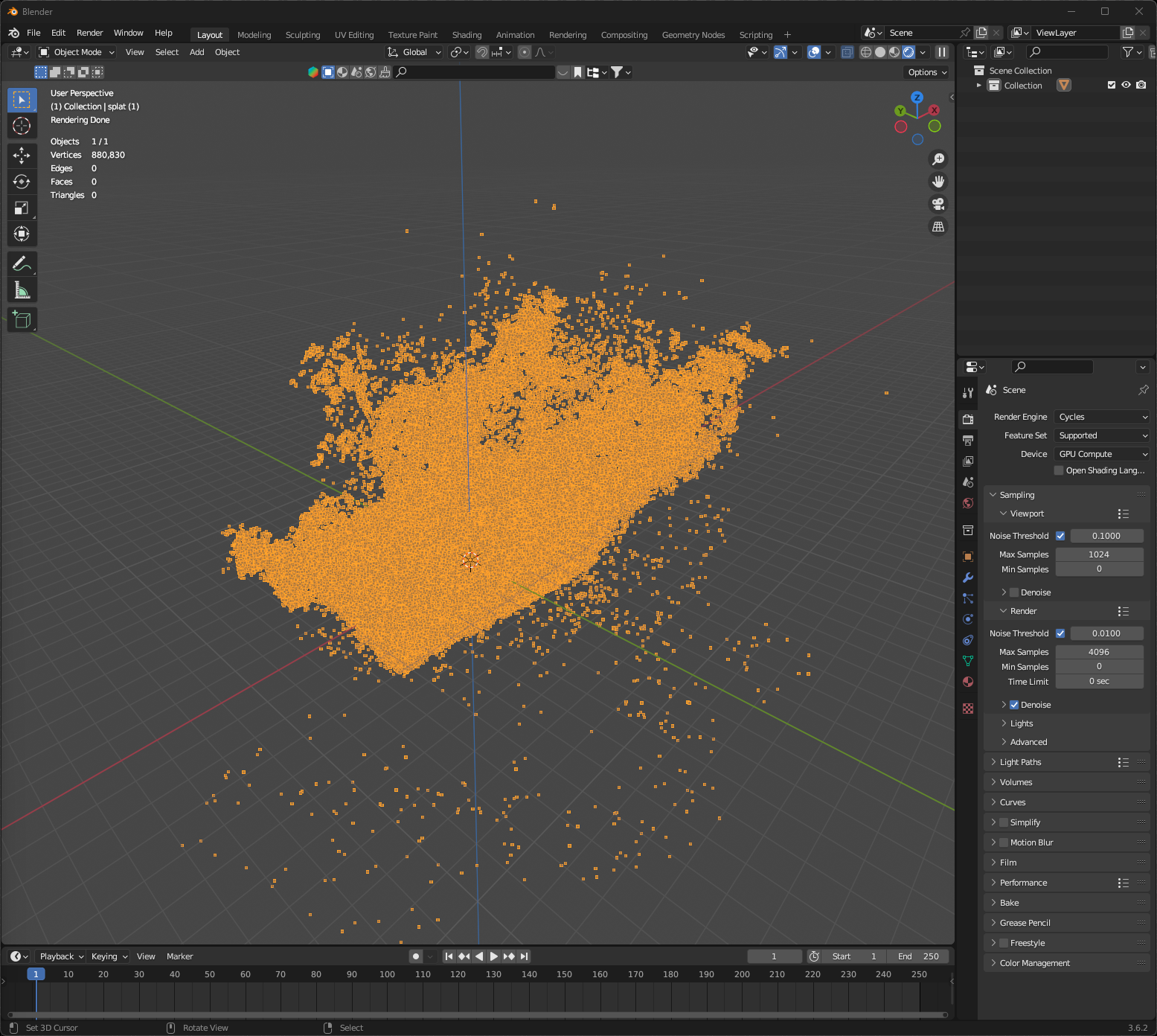Viewport: 1157px width, 1036px height.
Task: Open the Output properties tab
Action: [x=968, y=441]
